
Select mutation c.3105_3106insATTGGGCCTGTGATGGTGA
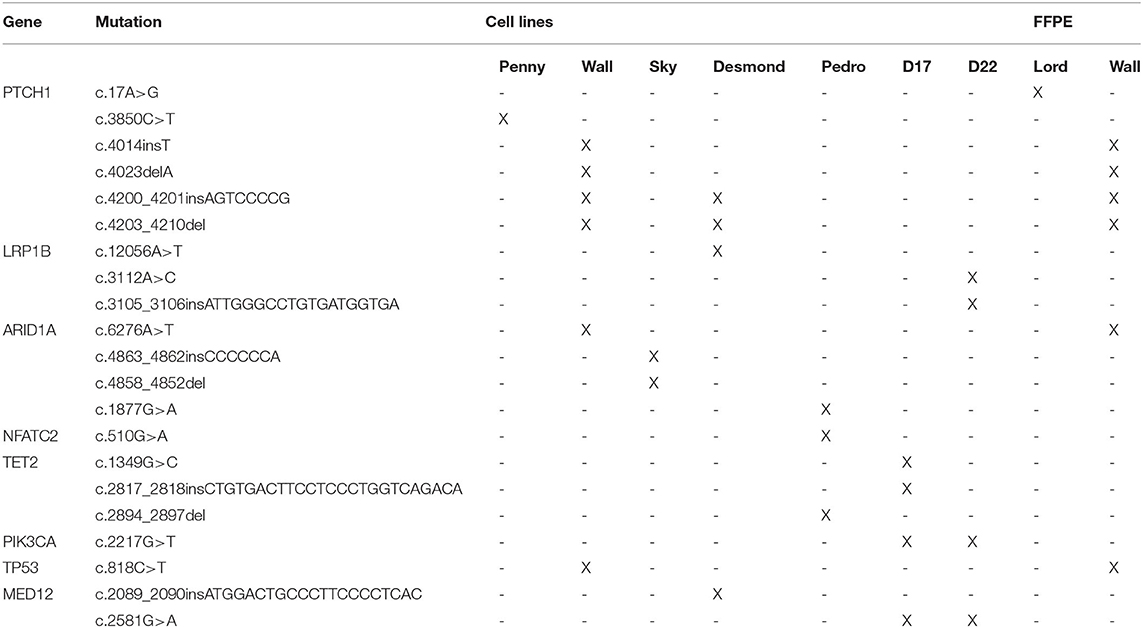247,305
